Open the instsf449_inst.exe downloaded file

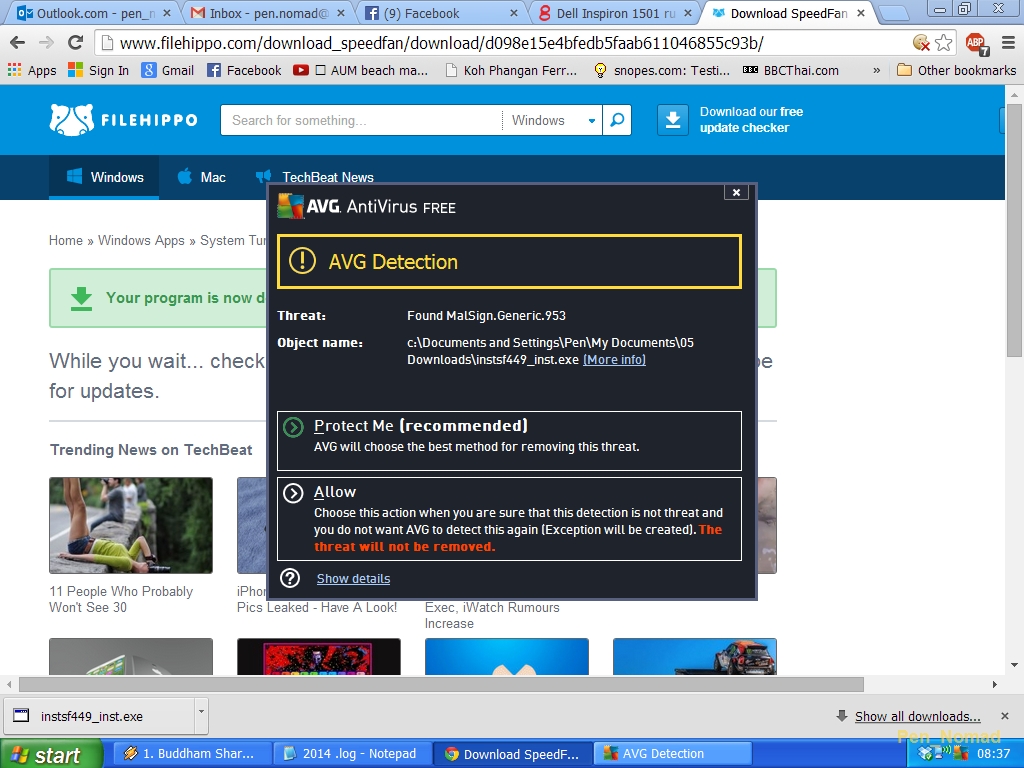98,716
